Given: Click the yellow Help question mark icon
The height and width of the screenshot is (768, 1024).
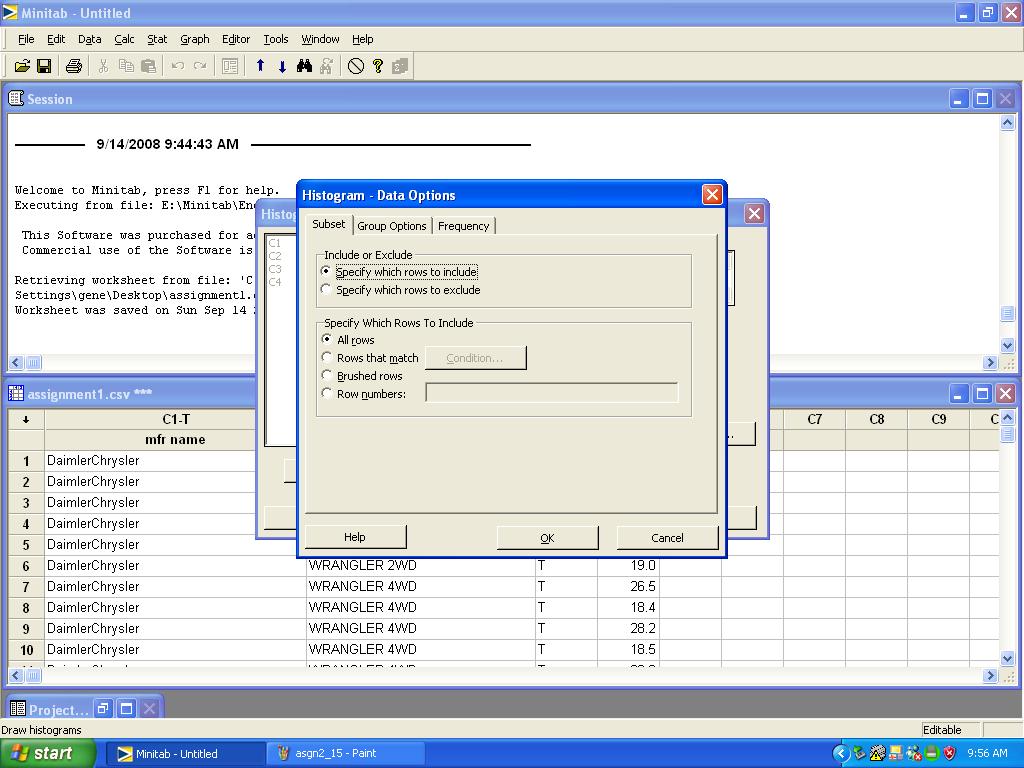Looking at the screenshot, I should (378, 66).
